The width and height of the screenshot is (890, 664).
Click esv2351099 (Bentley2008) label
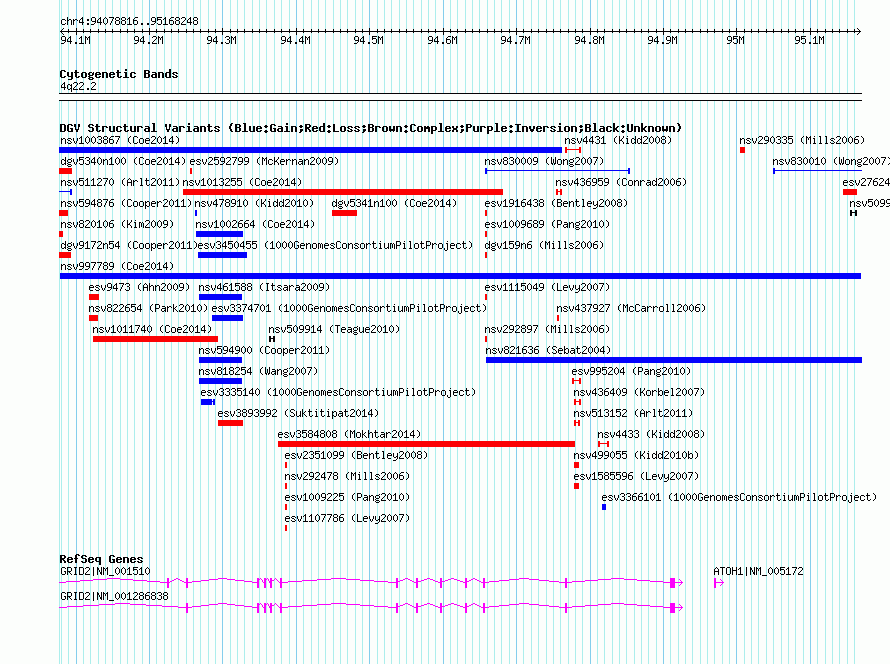click(356, 455)
